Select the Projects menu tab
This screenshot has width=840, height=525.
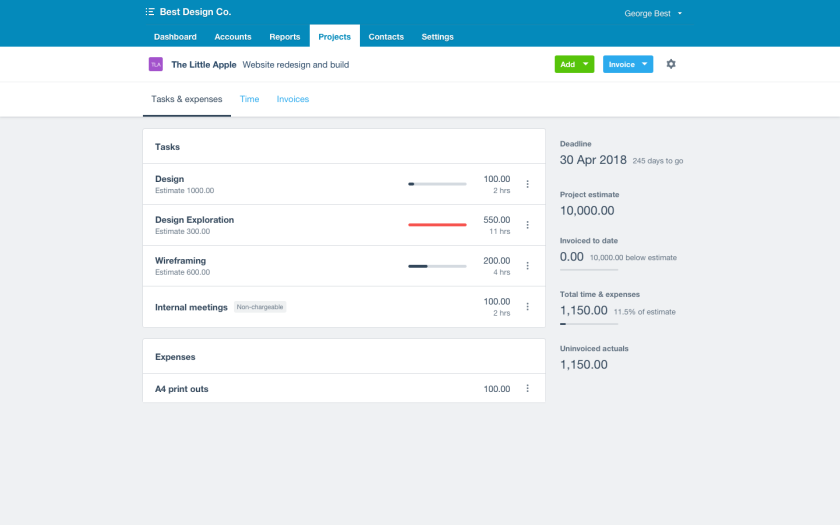(x=334, y=36)
